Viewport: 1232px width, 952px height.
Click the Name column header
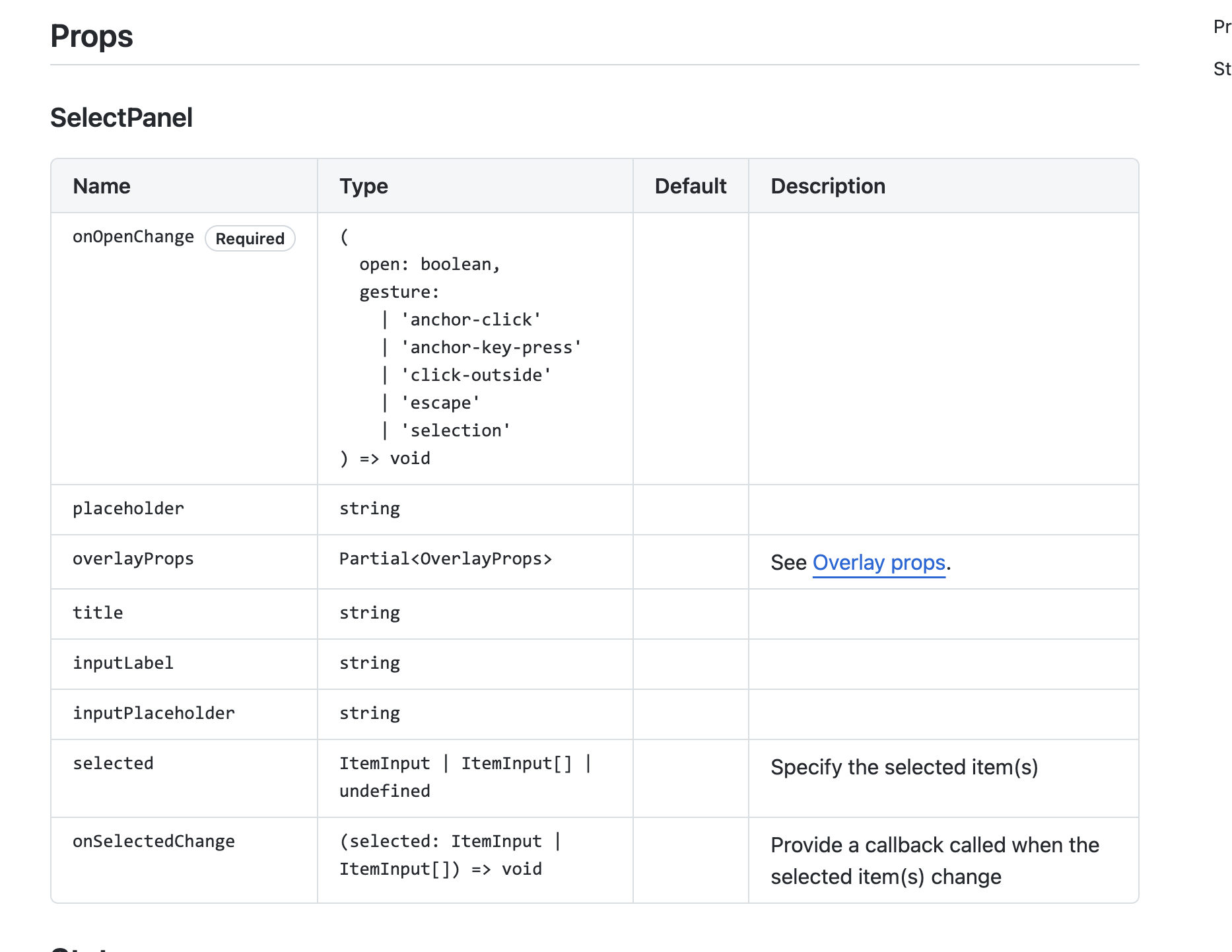pos(102,186)
